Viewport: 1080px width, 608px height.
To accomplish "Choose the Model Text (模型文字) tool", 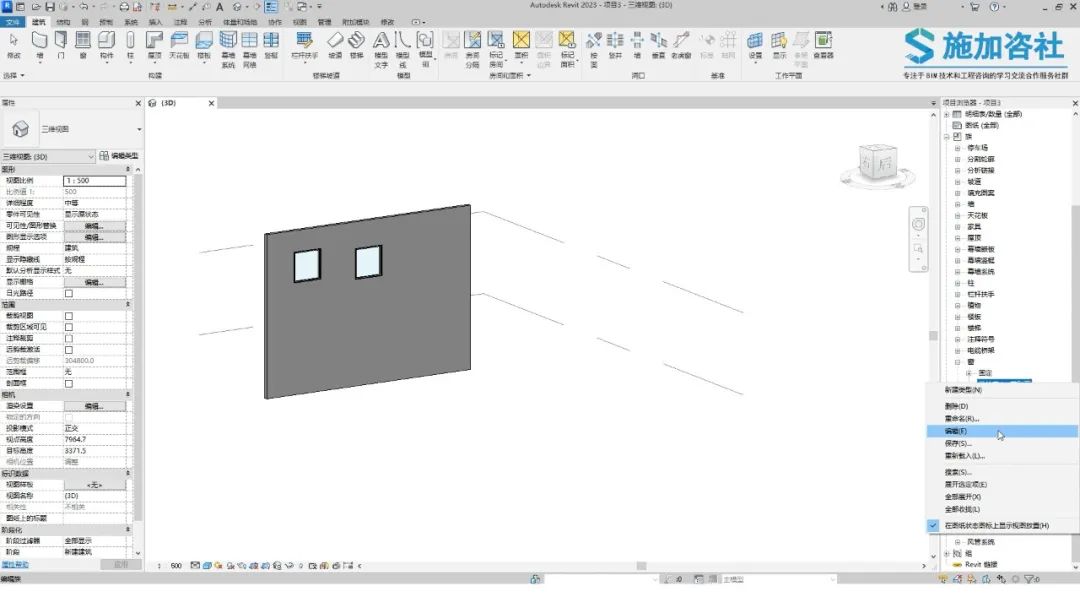I will [x=381, y=44].
